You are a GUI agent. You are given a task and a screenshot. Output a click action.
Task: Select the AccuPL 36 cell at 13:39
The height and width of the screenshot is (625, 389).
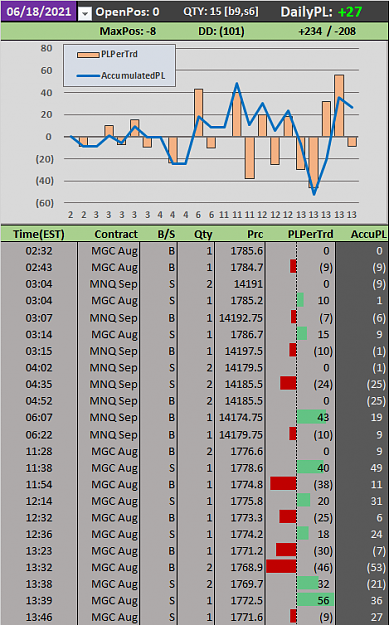[x=362, y=601]
